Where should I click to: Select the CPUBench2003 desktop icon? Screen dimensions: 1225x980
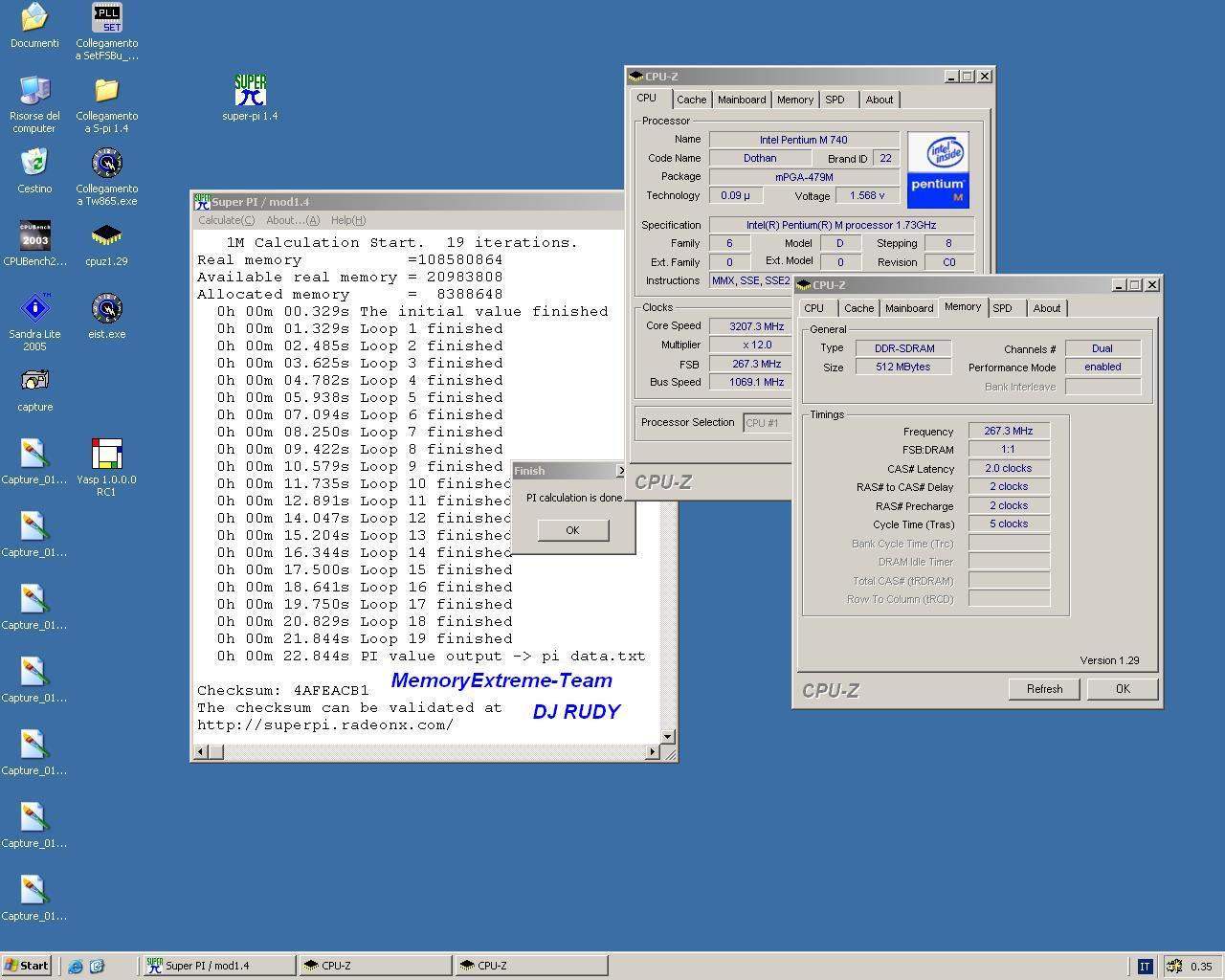point(34,244)
